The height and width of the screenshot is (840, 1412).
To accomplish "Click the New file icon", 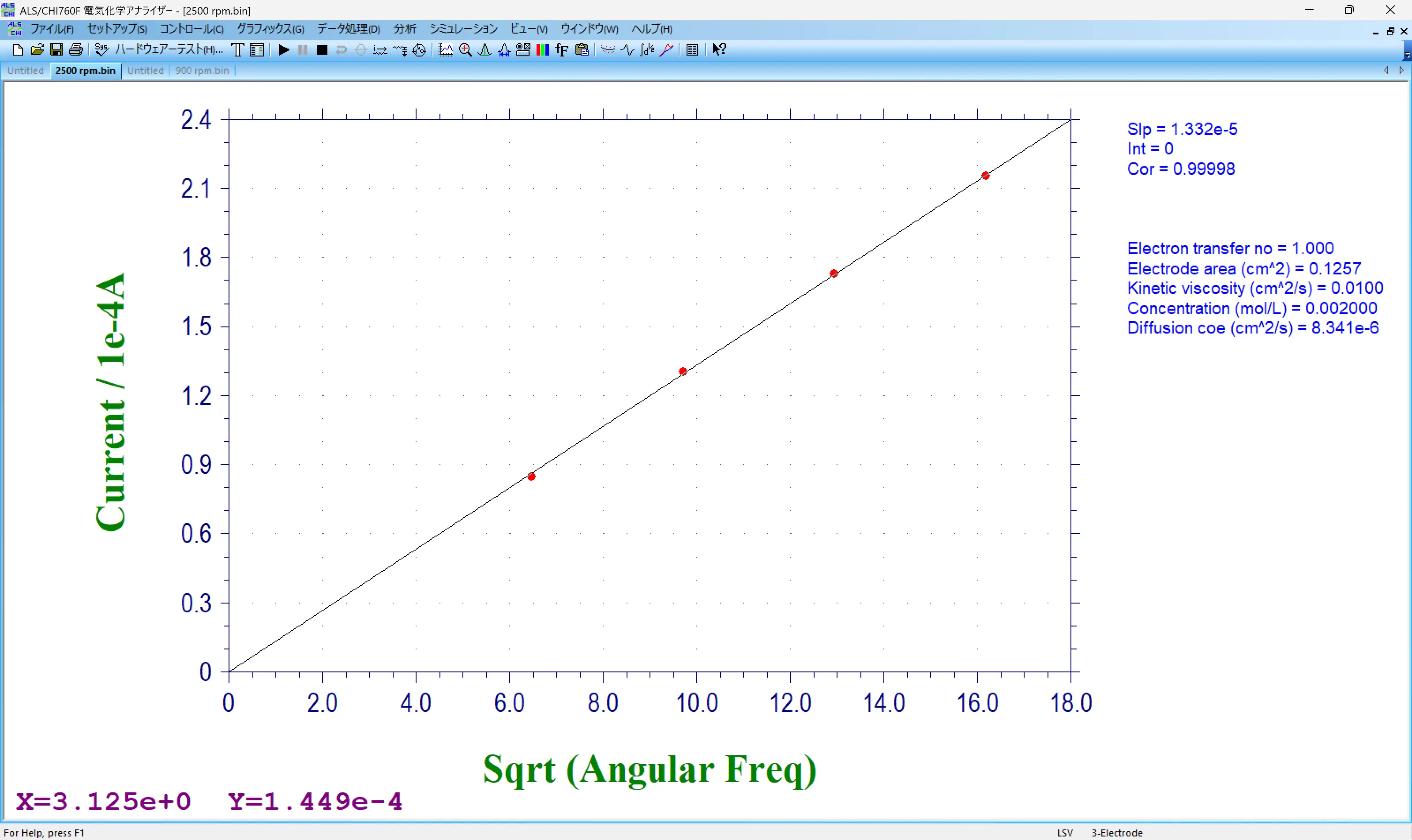I will pyautogui.click(x=18, y=50).
